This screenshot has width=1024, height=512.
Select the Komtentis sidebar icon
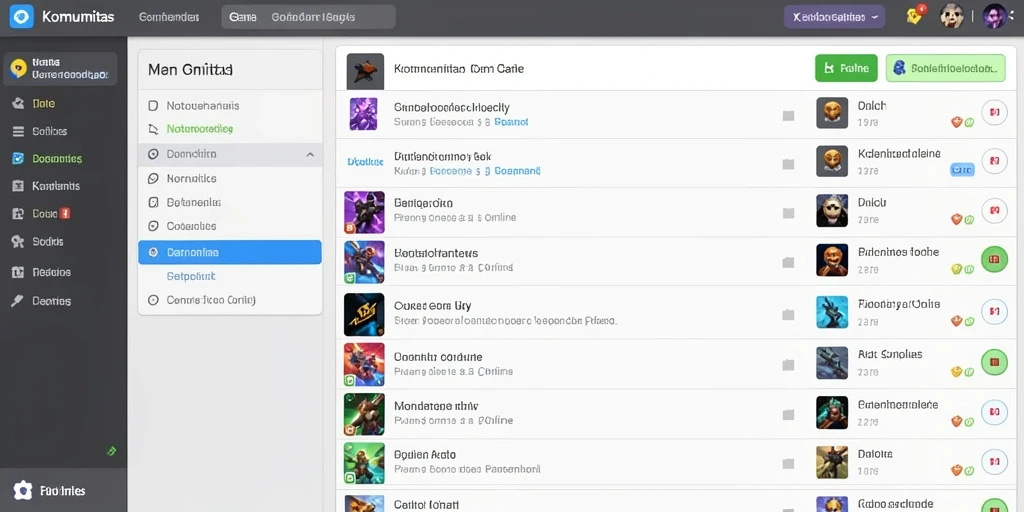pyautogui.click(x=18, y=186)
